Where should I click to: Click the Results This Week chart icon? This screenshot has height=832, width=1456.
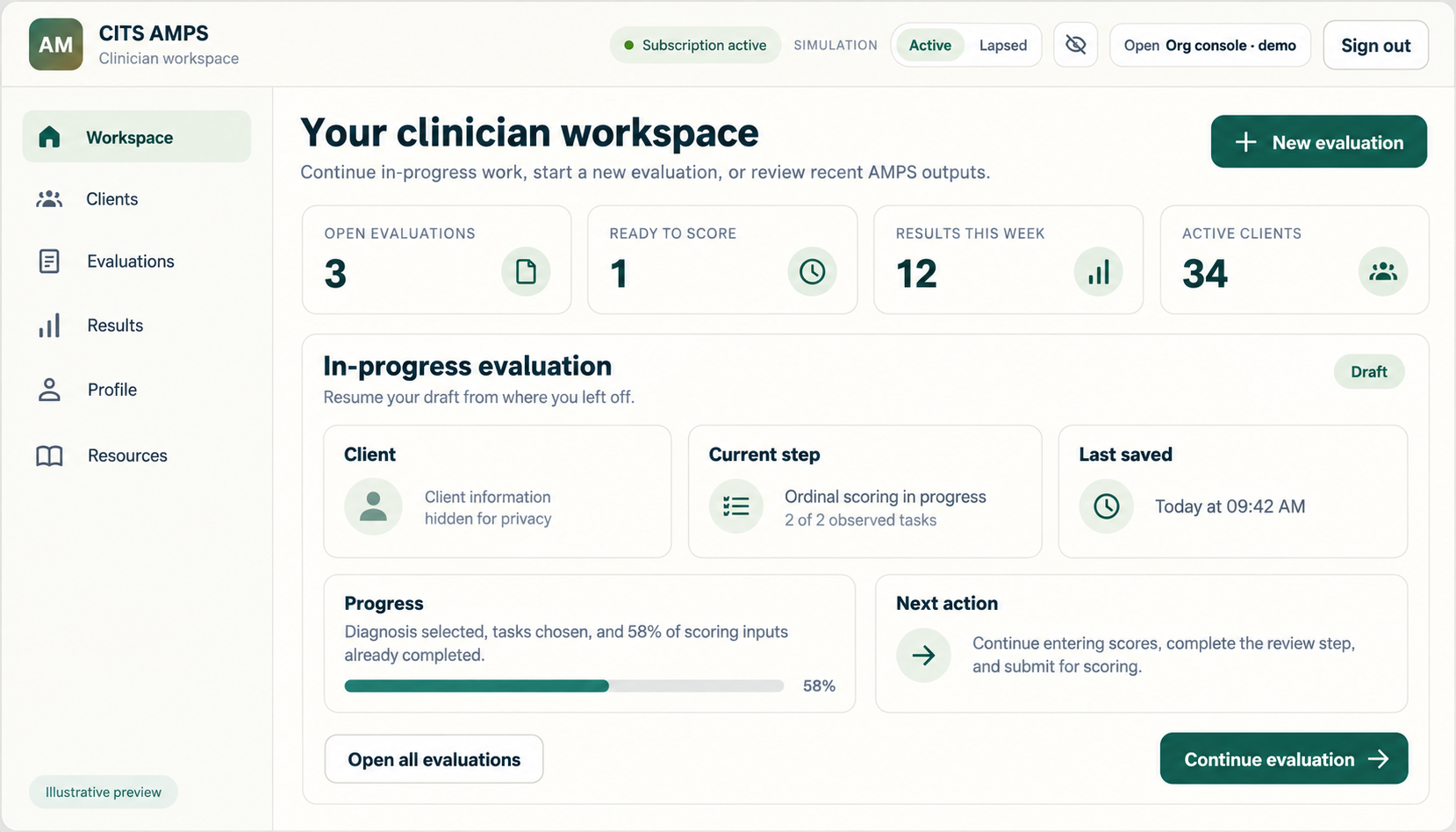(x=1098, y=272)
